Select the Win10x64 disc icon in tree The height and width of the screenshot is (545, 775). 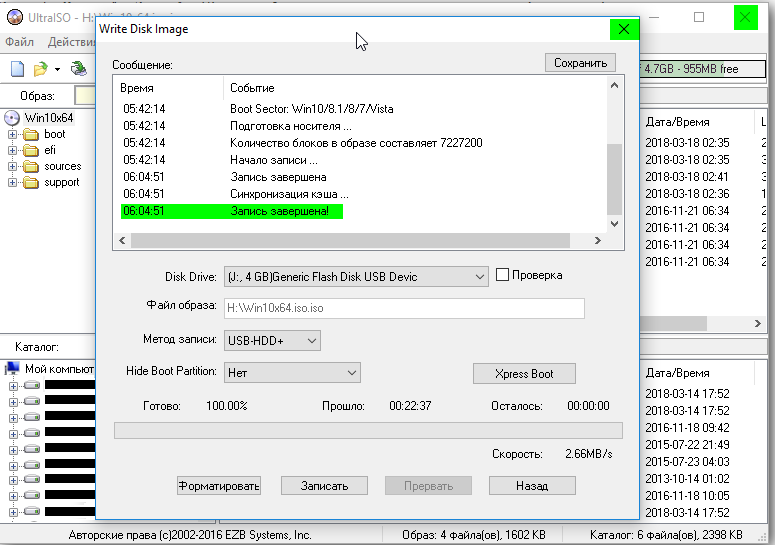click(12, 118)
